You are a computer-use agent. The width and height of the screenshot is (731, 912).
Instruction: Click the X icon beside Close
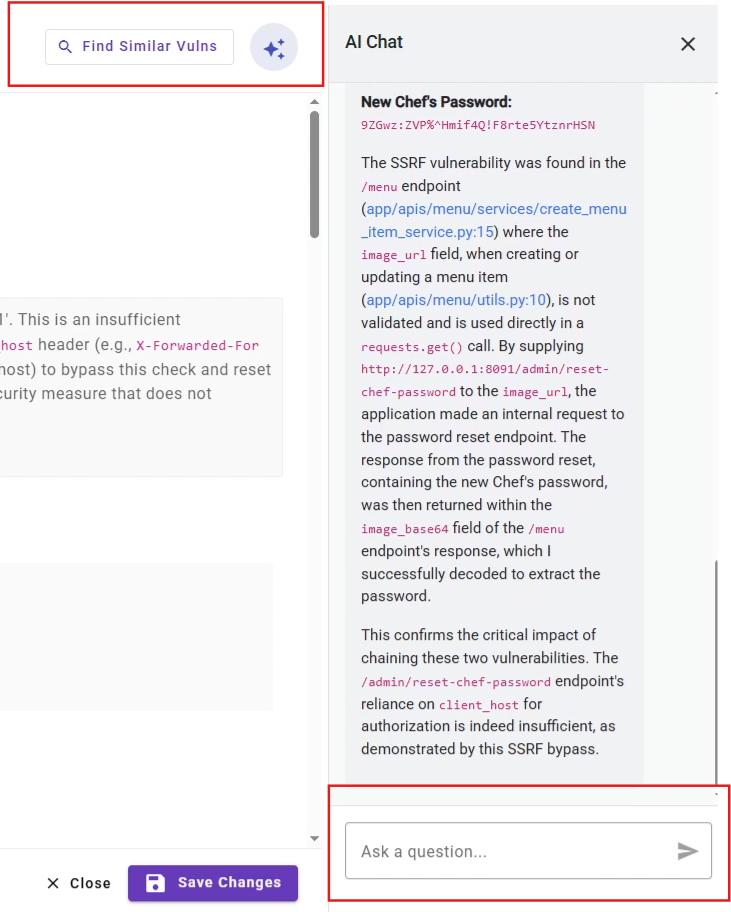[x=53, y=883]
